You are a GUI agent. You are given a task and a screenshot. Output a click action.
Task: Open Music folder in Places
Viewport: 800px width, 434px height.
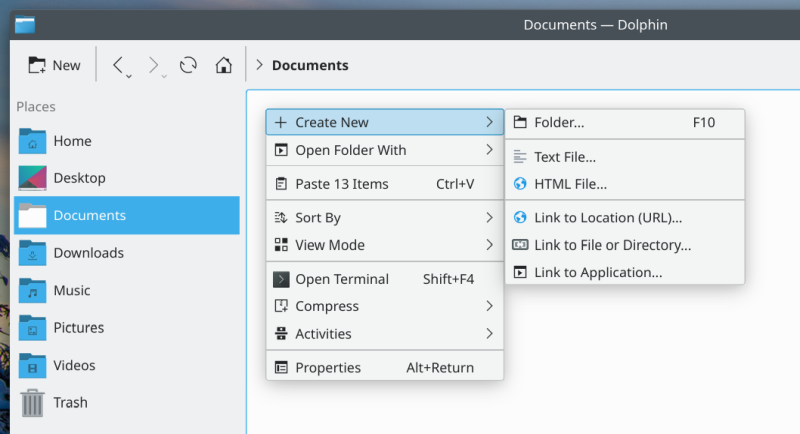(x=71, y=290)
